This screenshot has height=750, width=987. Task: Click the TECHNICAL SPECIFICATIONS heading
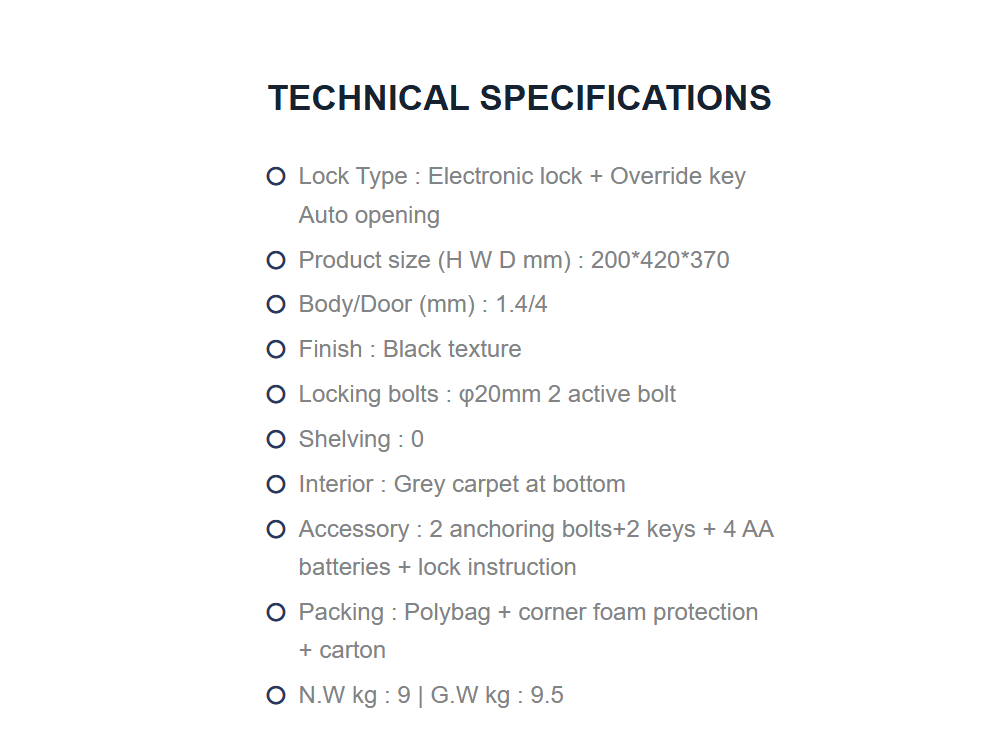point(519,98)
